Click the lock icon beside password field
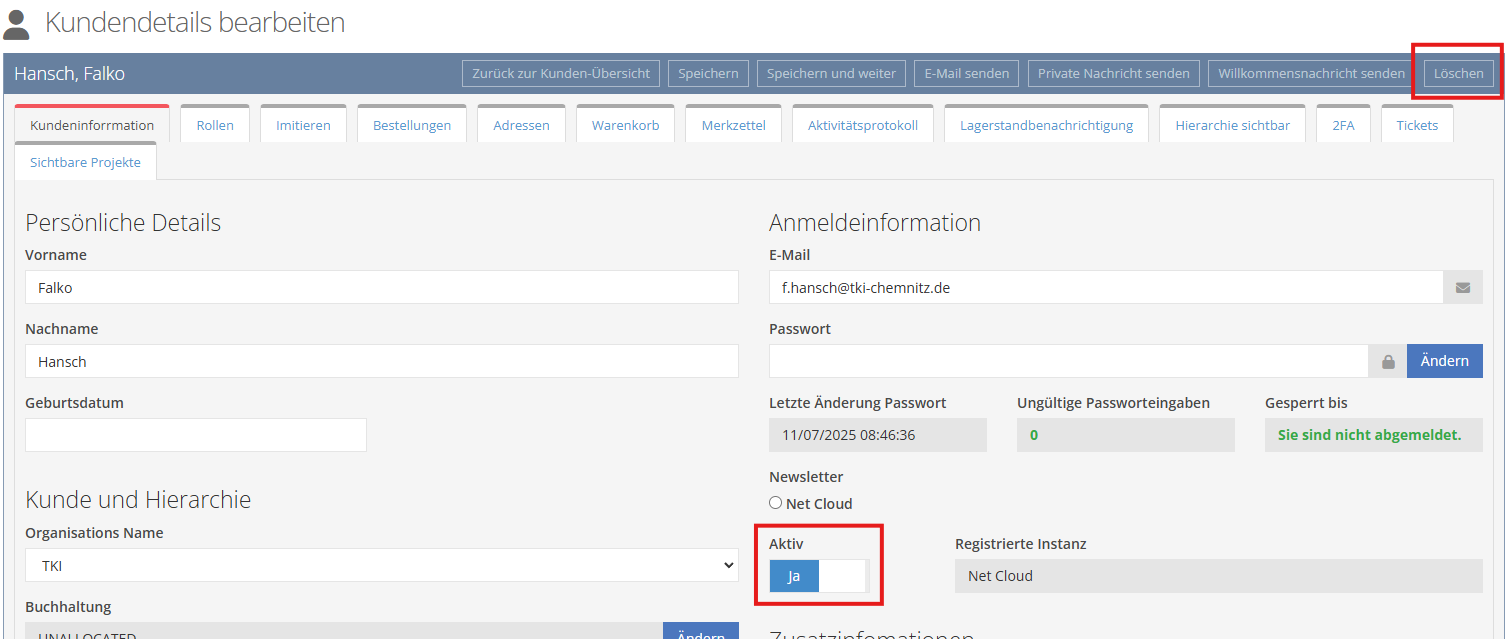 (x=1388, y=362)
